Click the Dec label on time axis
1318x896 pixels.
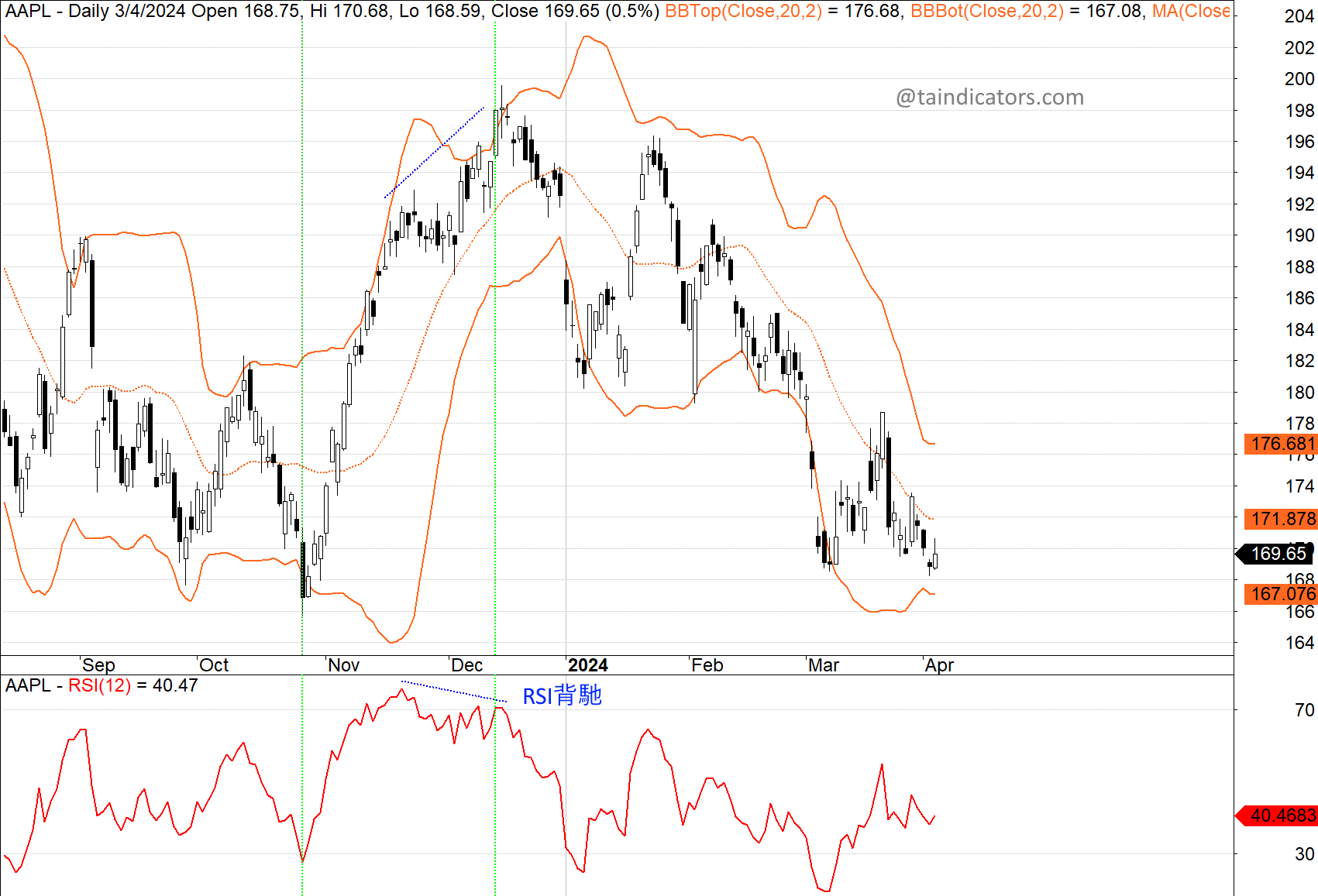(x=466, y=665)
